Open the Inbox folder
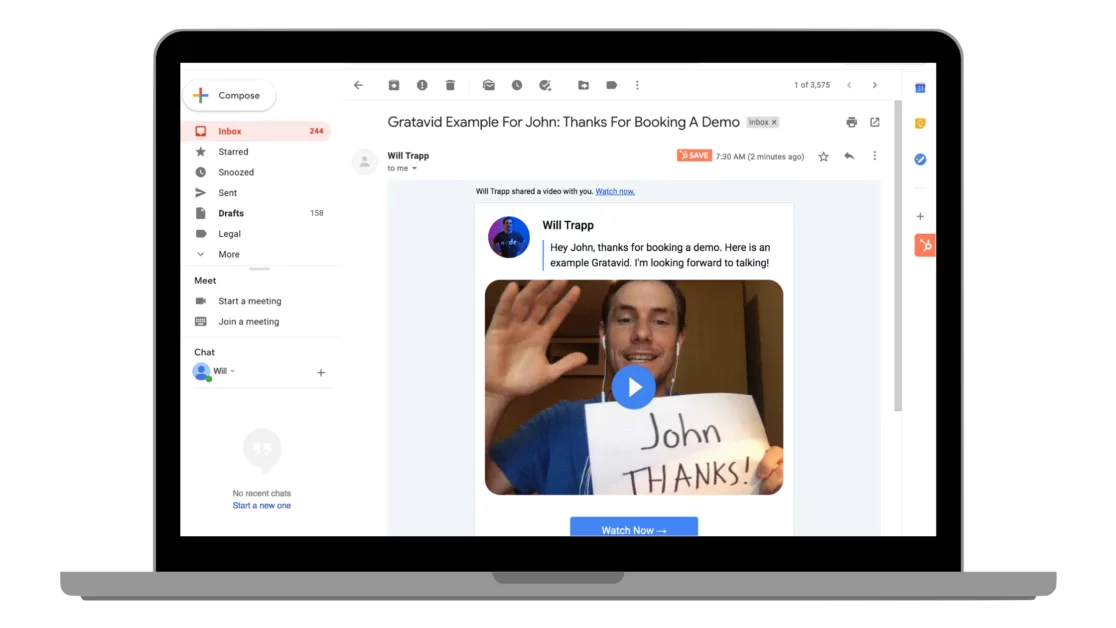This screenshot has width=1116, height=628. [x=257, y=131]
